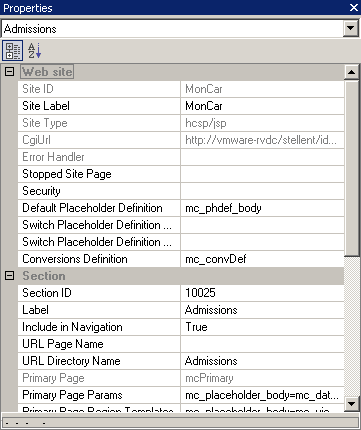Select the Label property name
This screenshot has width=361, height=430.
(x=35, y=310)
